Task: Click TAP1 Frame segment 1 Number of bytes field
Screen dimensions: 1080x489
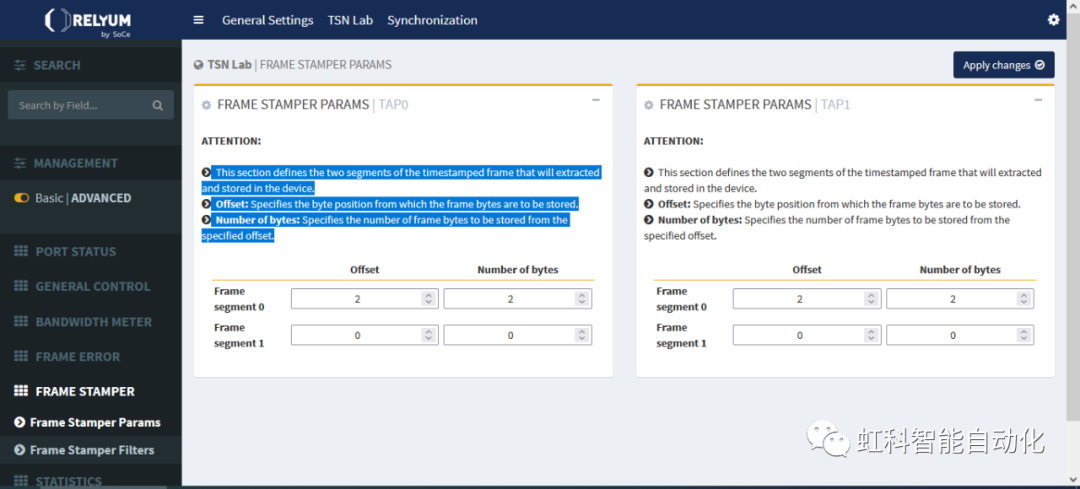Action: [x=959, y=335]
